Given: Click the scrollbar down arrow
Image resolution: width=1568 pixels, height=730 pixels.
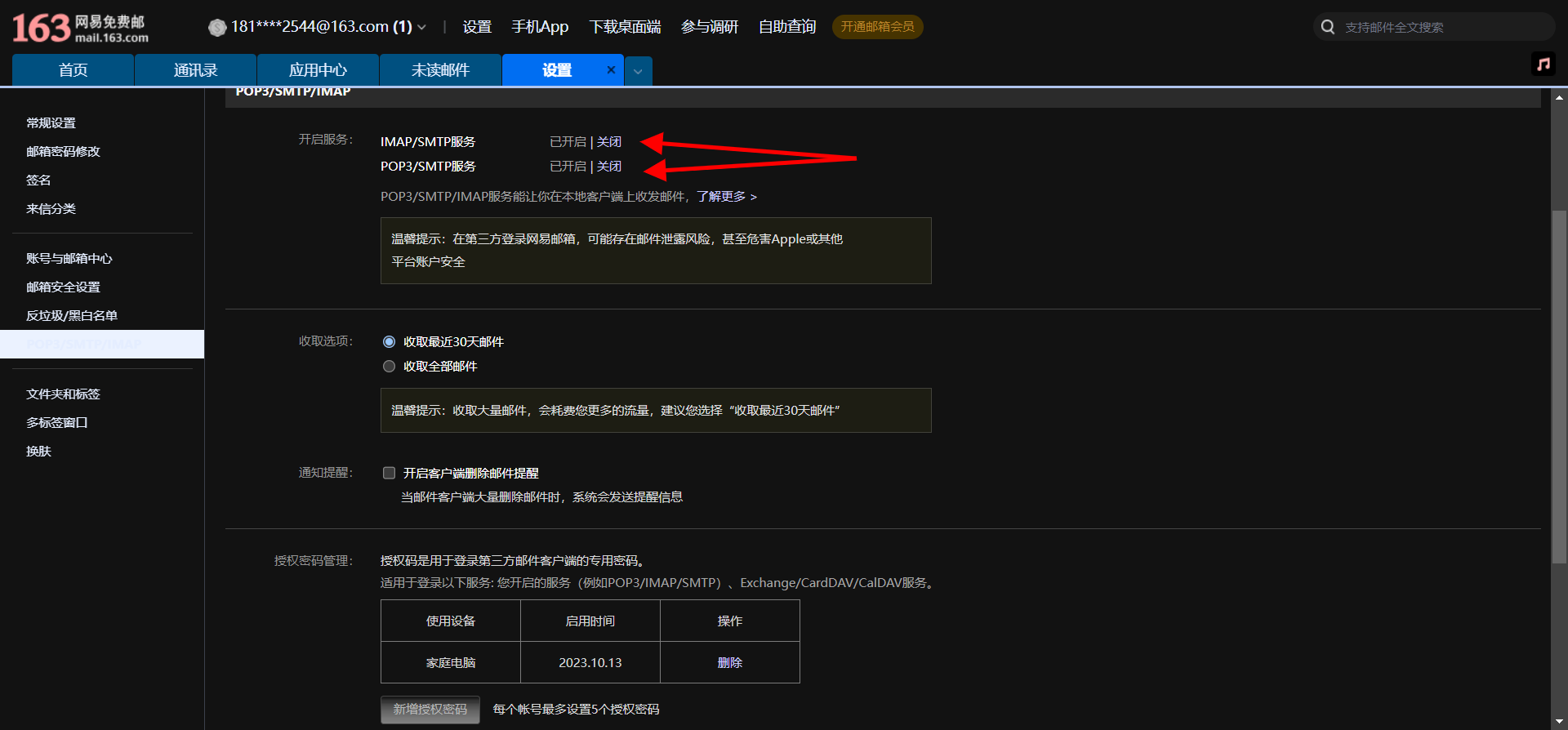Looking at the screenshot, I should coord(1559,721).
